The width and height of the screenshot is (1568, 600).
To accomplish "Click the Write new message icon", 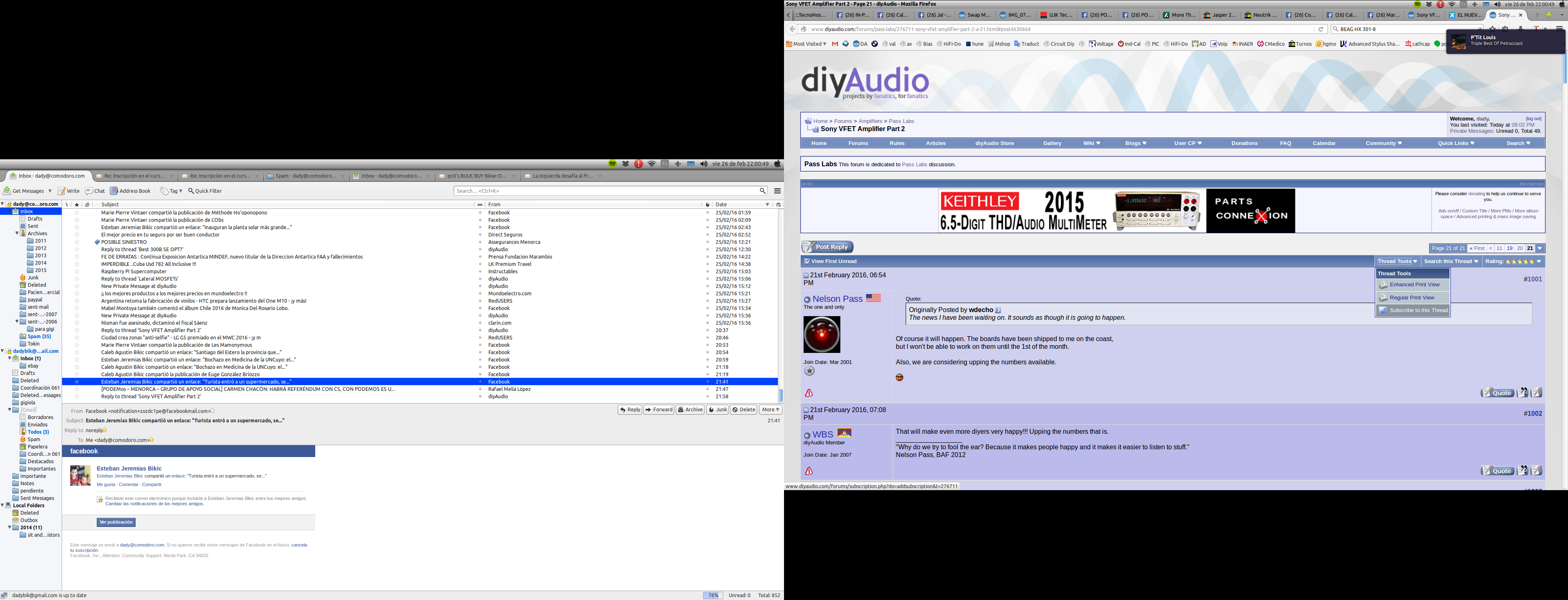I will point(62,191).
